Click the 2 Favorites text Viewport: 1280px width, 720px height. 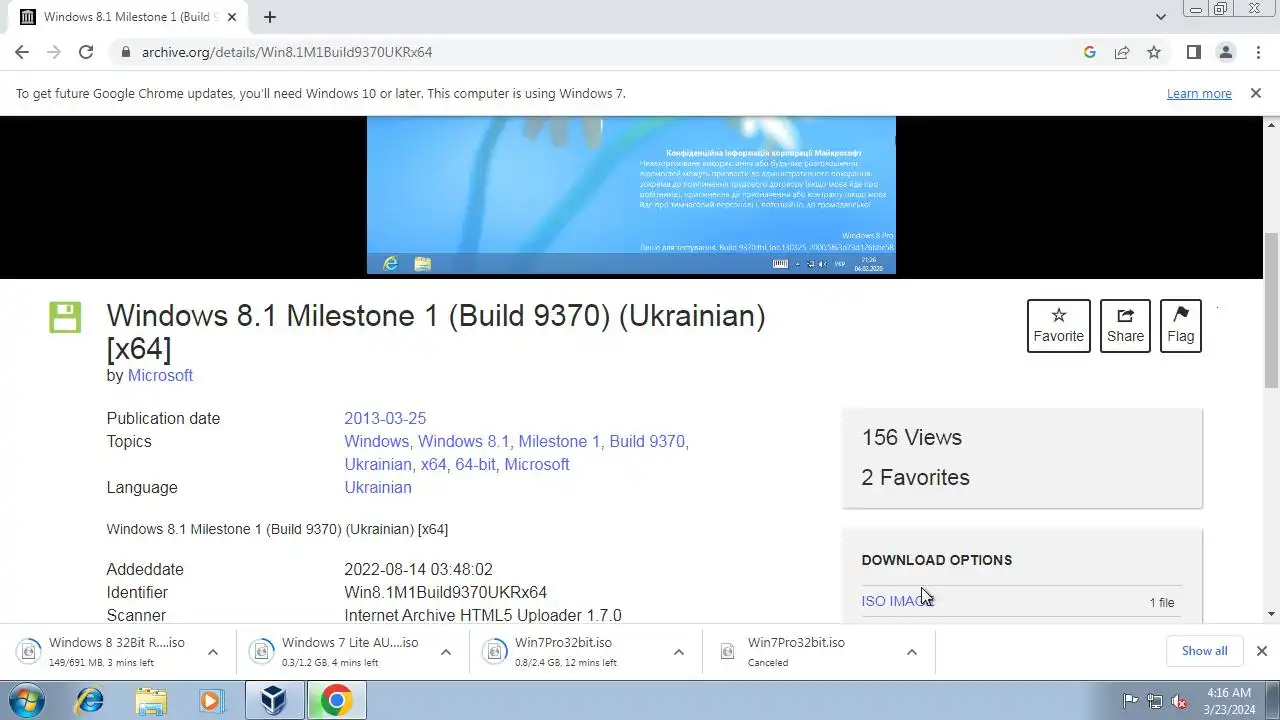coord(915,477)
